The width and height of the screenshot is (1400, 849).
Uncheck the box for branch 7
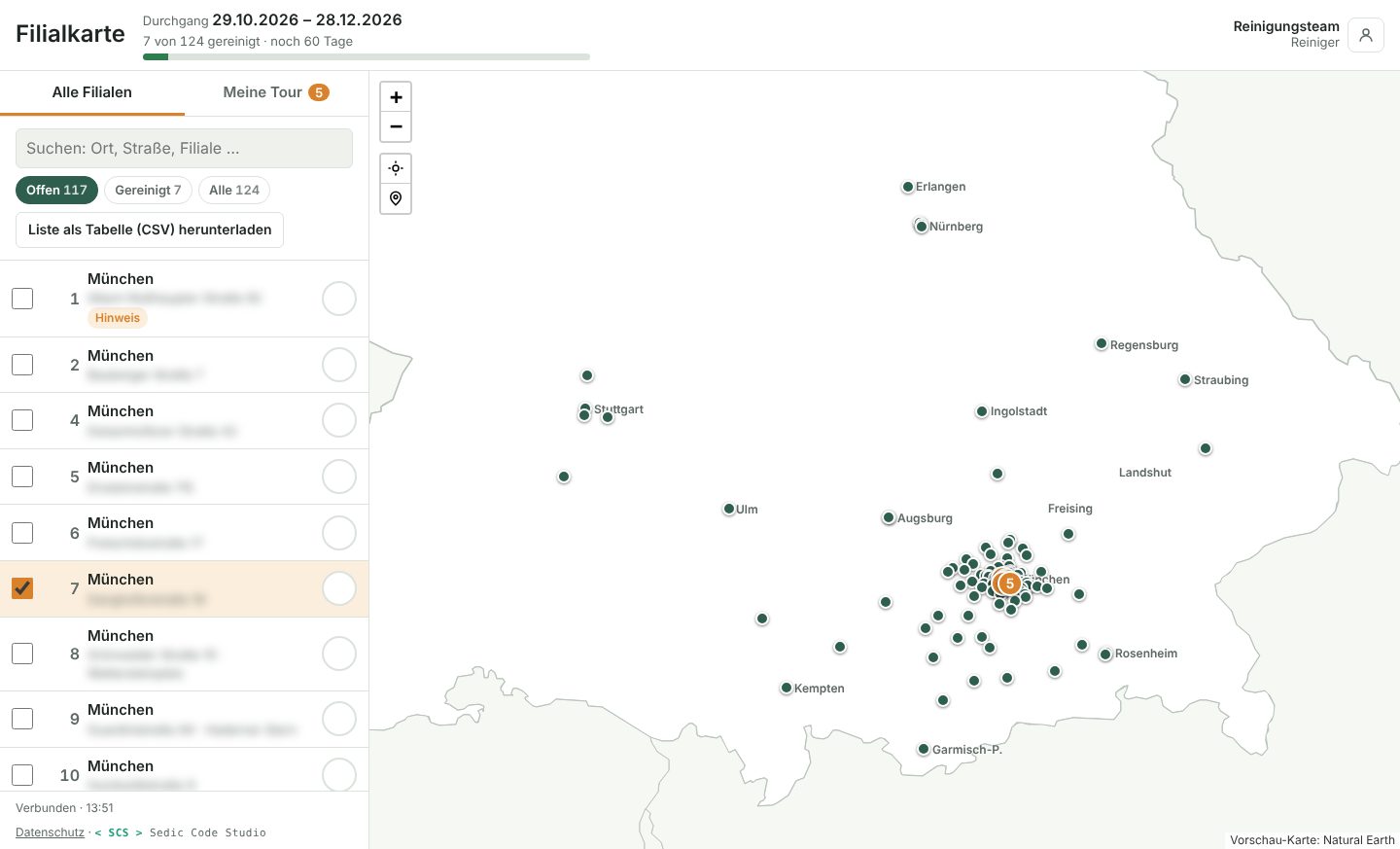22,588
